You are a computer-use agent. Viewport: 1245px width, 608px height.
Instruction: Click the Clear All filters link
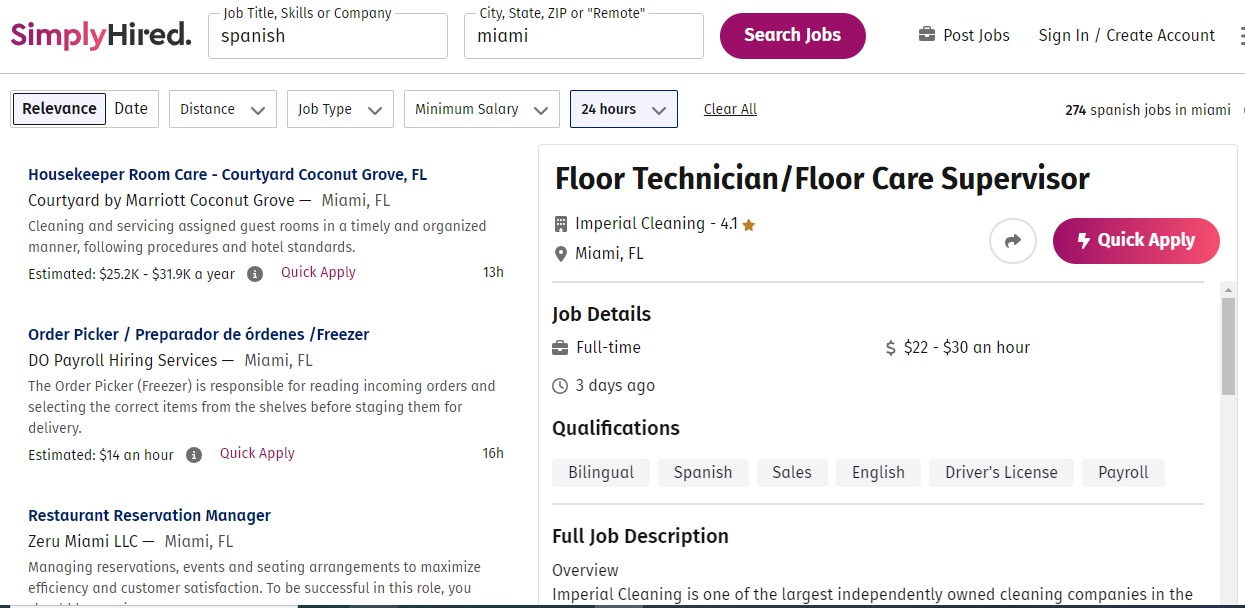click(730, 110)
